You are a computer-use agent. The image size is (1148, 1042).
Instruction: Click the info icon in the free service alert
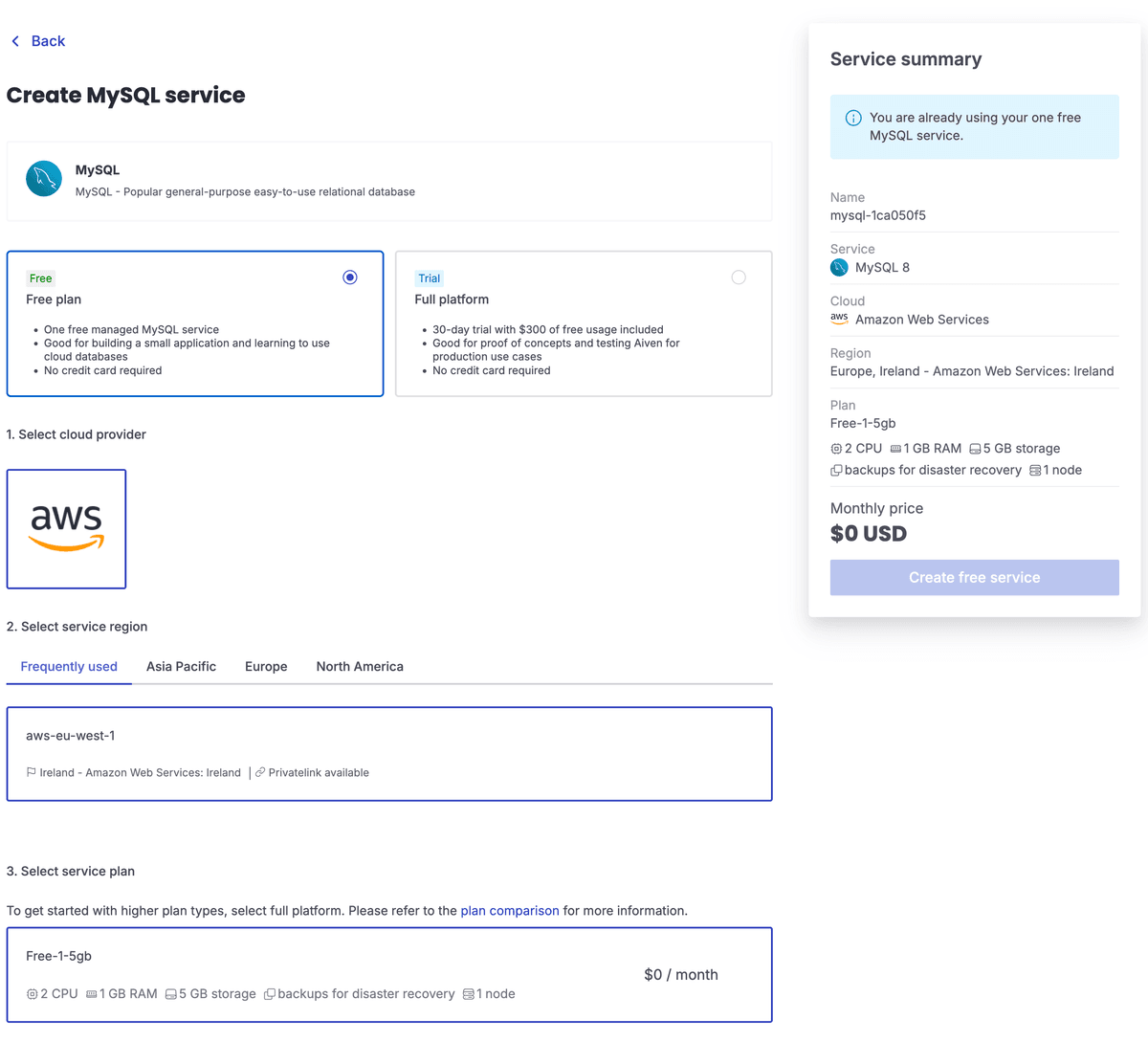[852, 118]
